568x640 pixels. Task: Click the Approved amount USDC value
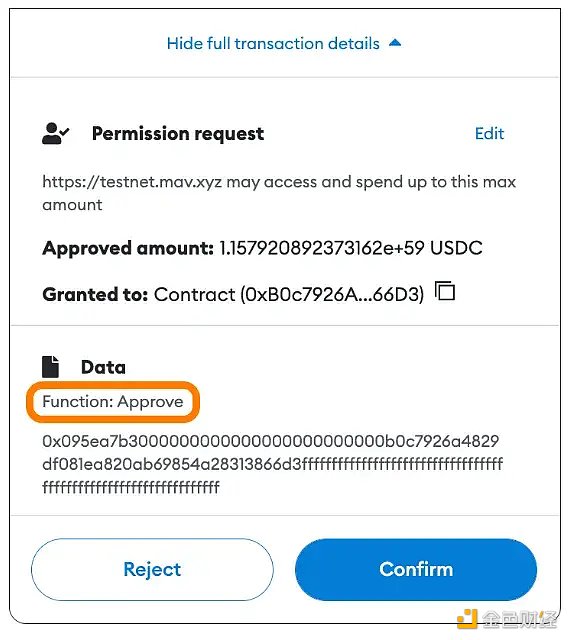click(x=351, y=248)
